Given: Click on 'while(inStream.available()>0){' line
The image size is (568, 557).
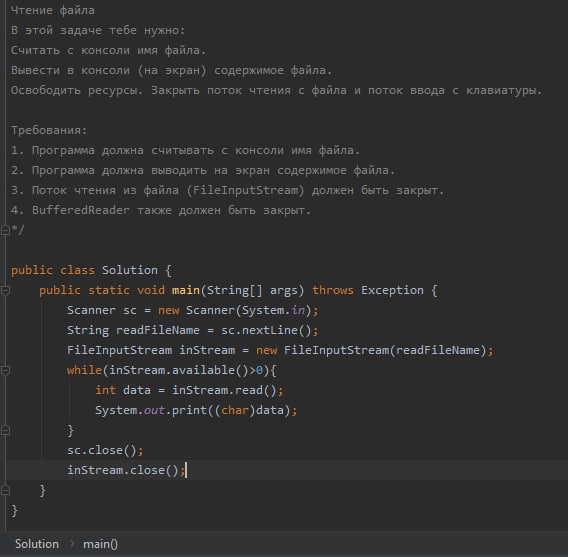Looking at the screenshot, I should (172, 370).
